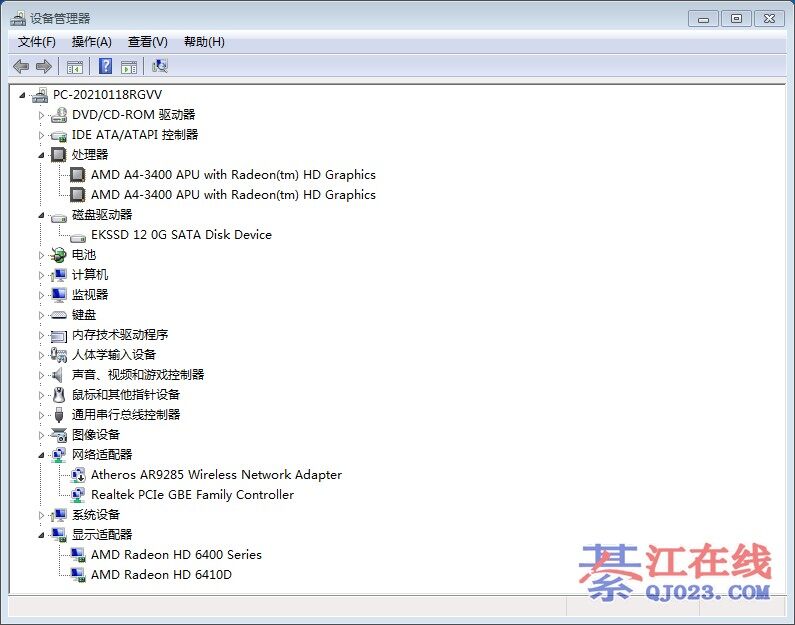Image resolution: width=795 pixels, height=625 pixels.
Task: Select the 人体学输入设备 label
Action: 114,355
